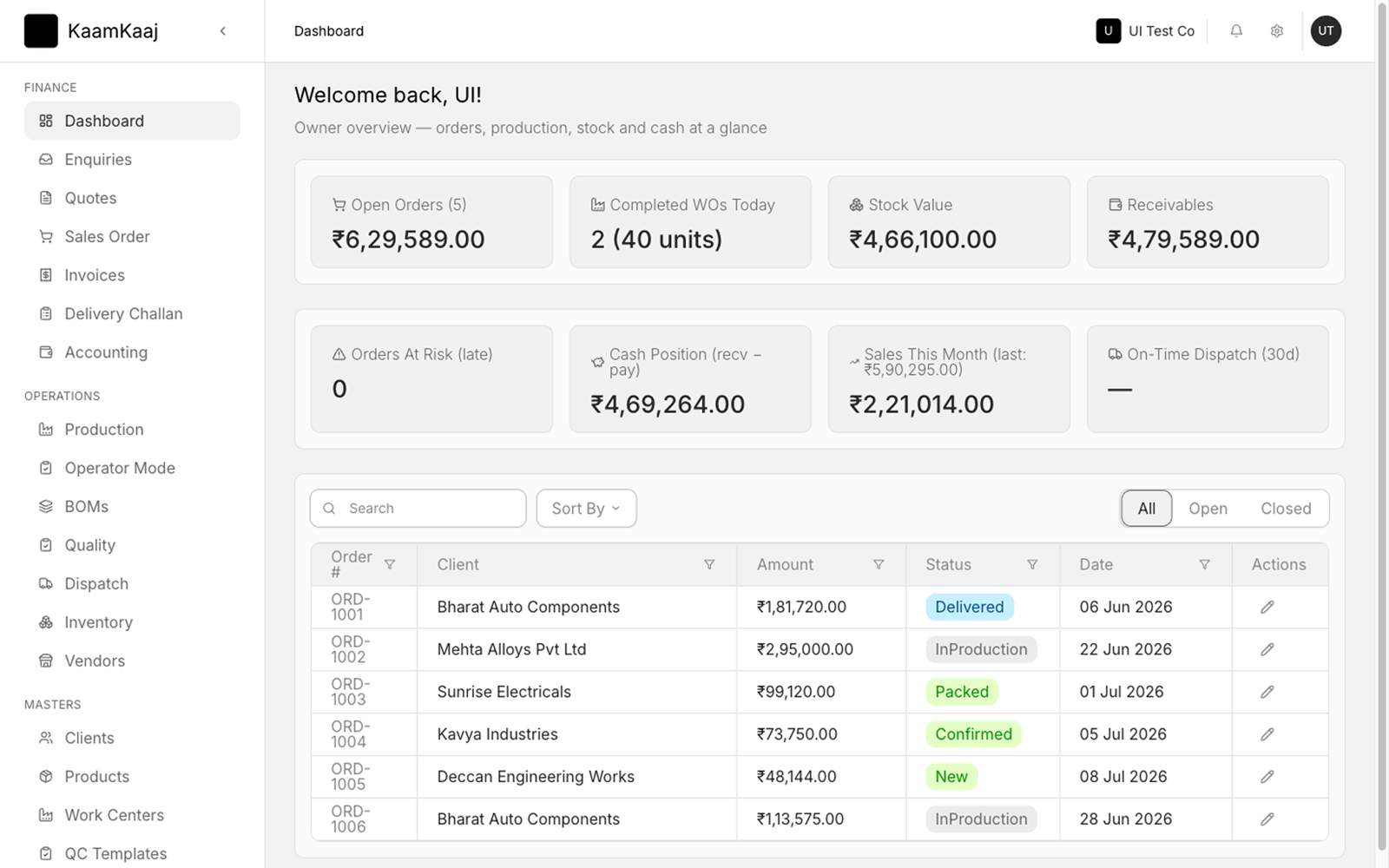Filter the Date column
The width and height of the screenshot is (1389, 868).
tap(1204, 565)
